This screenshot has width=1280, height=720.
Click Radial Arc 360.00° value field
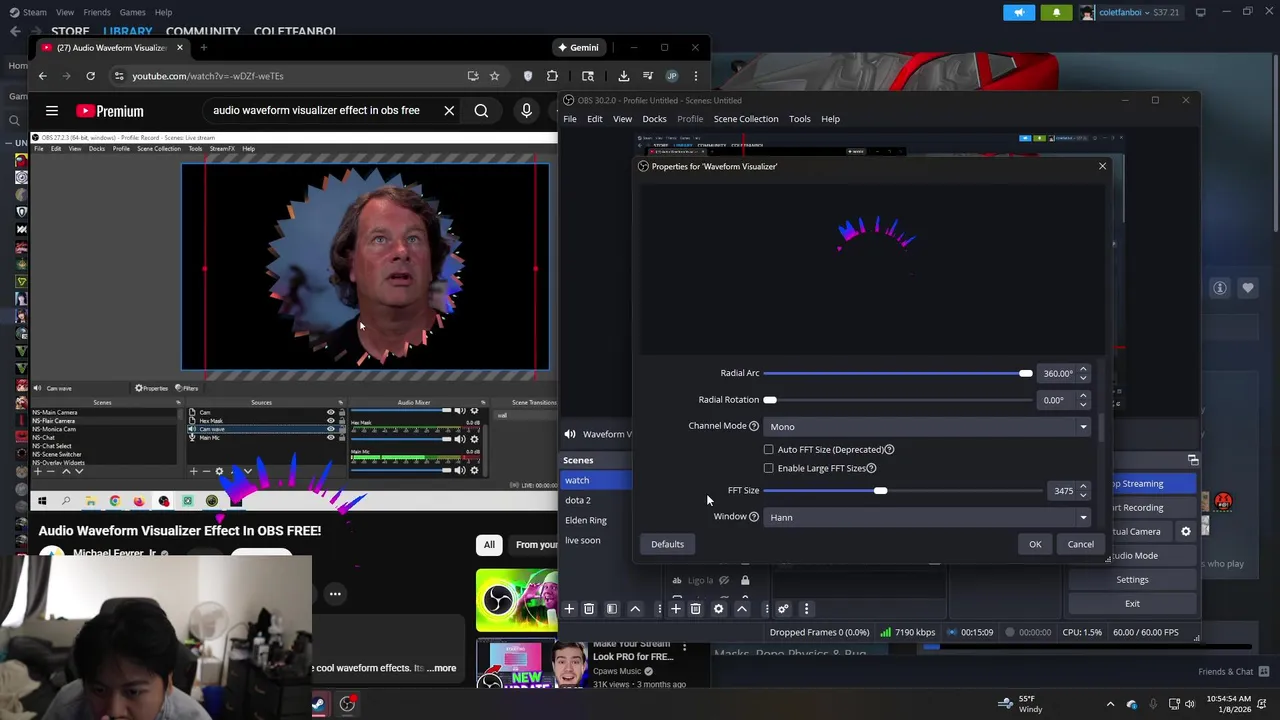pyautogui.click(x=1057, y=374)
